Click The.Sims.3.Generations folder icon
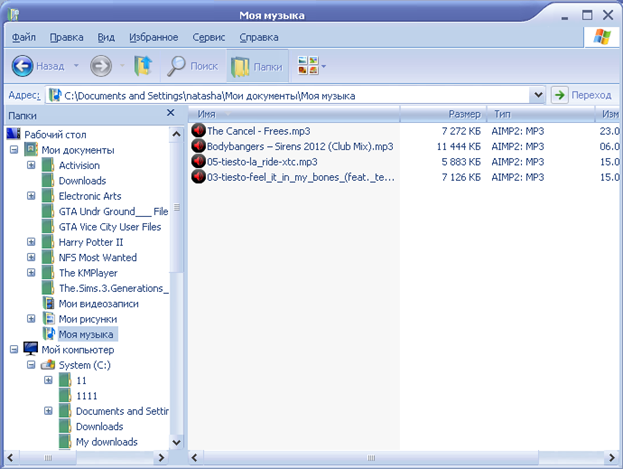Viewport: 624px width, 470px height. click(48, 288)
